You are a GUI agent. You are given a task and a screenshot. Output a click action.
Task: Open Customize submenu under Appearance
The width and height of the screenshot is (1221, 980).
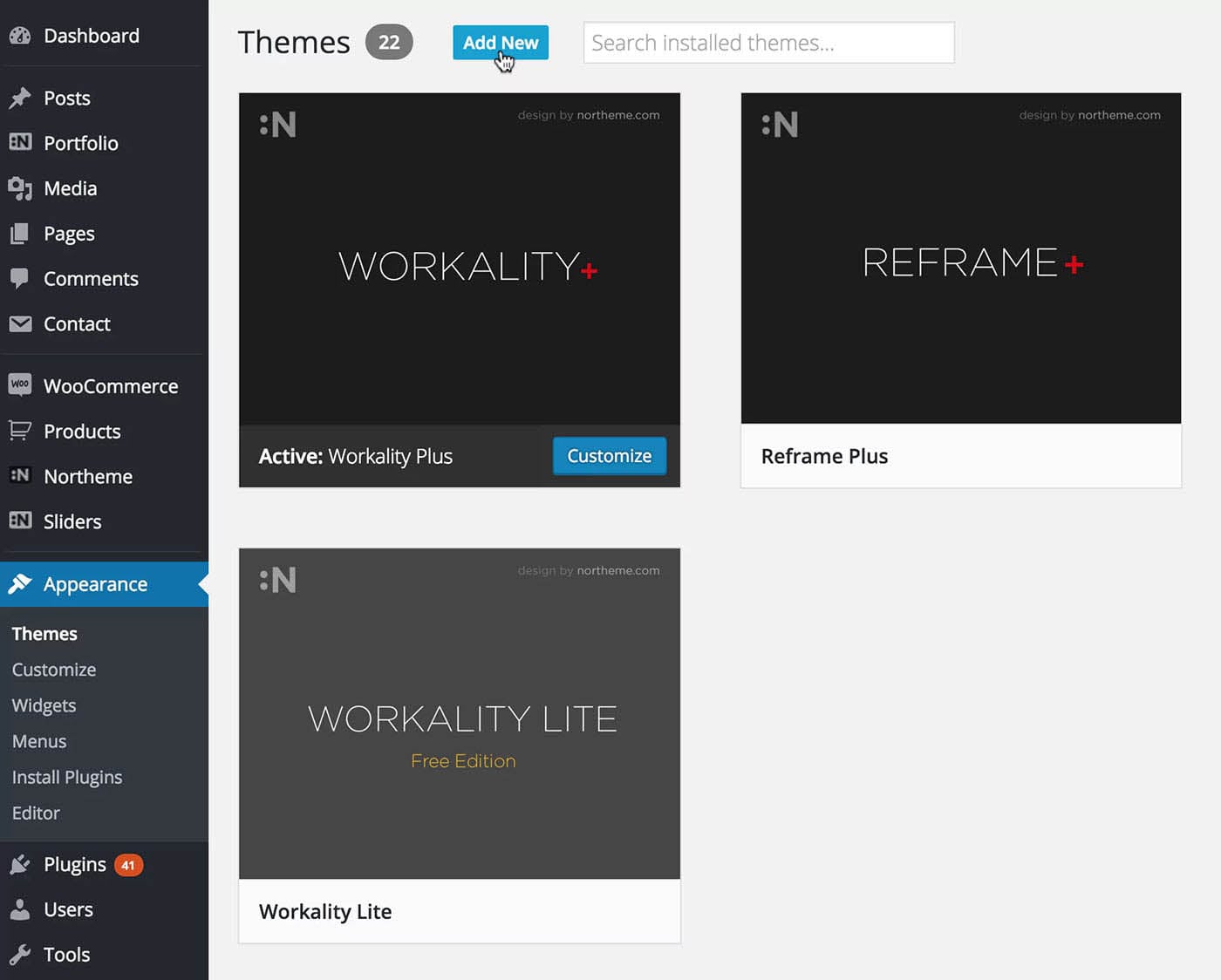(x=54, y=670)
